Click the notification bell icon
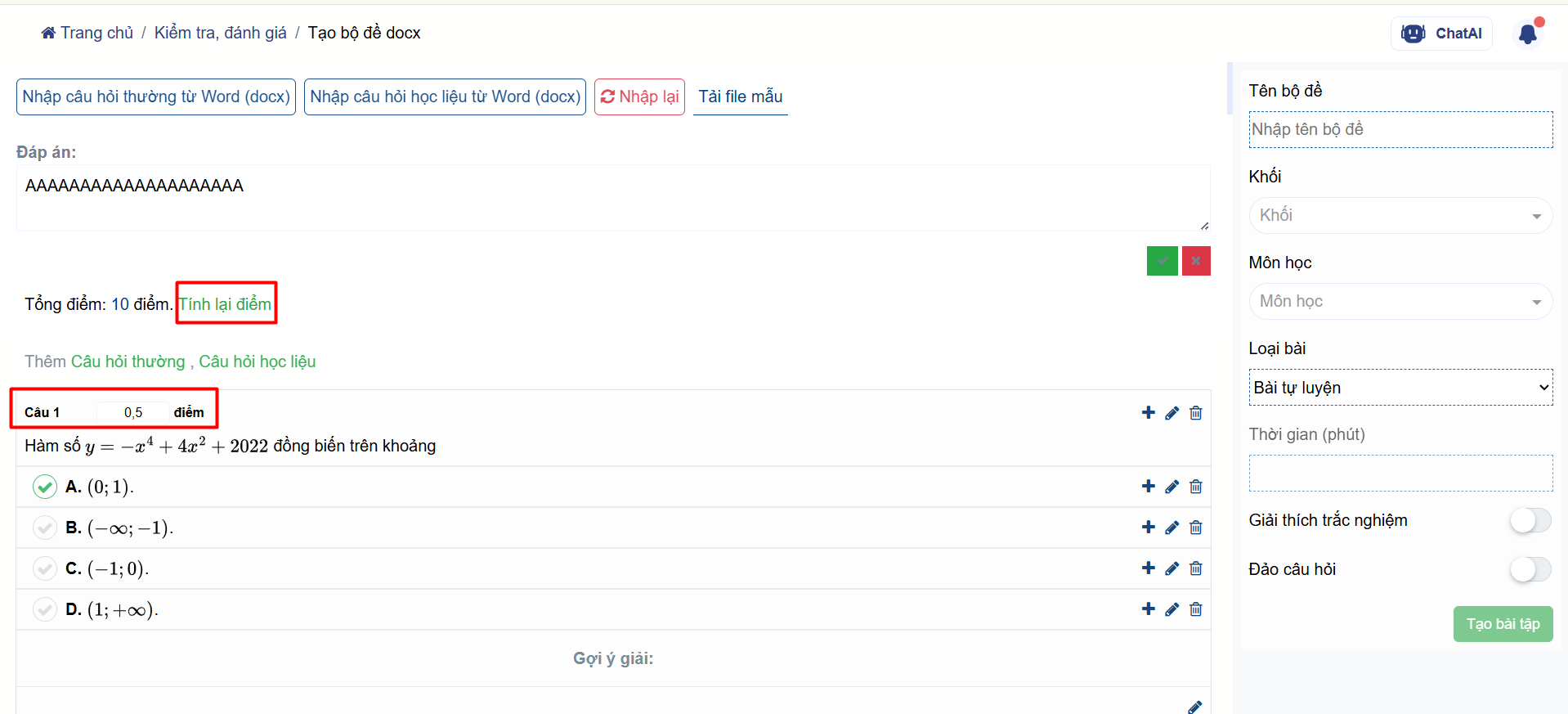 (1527, 34)
